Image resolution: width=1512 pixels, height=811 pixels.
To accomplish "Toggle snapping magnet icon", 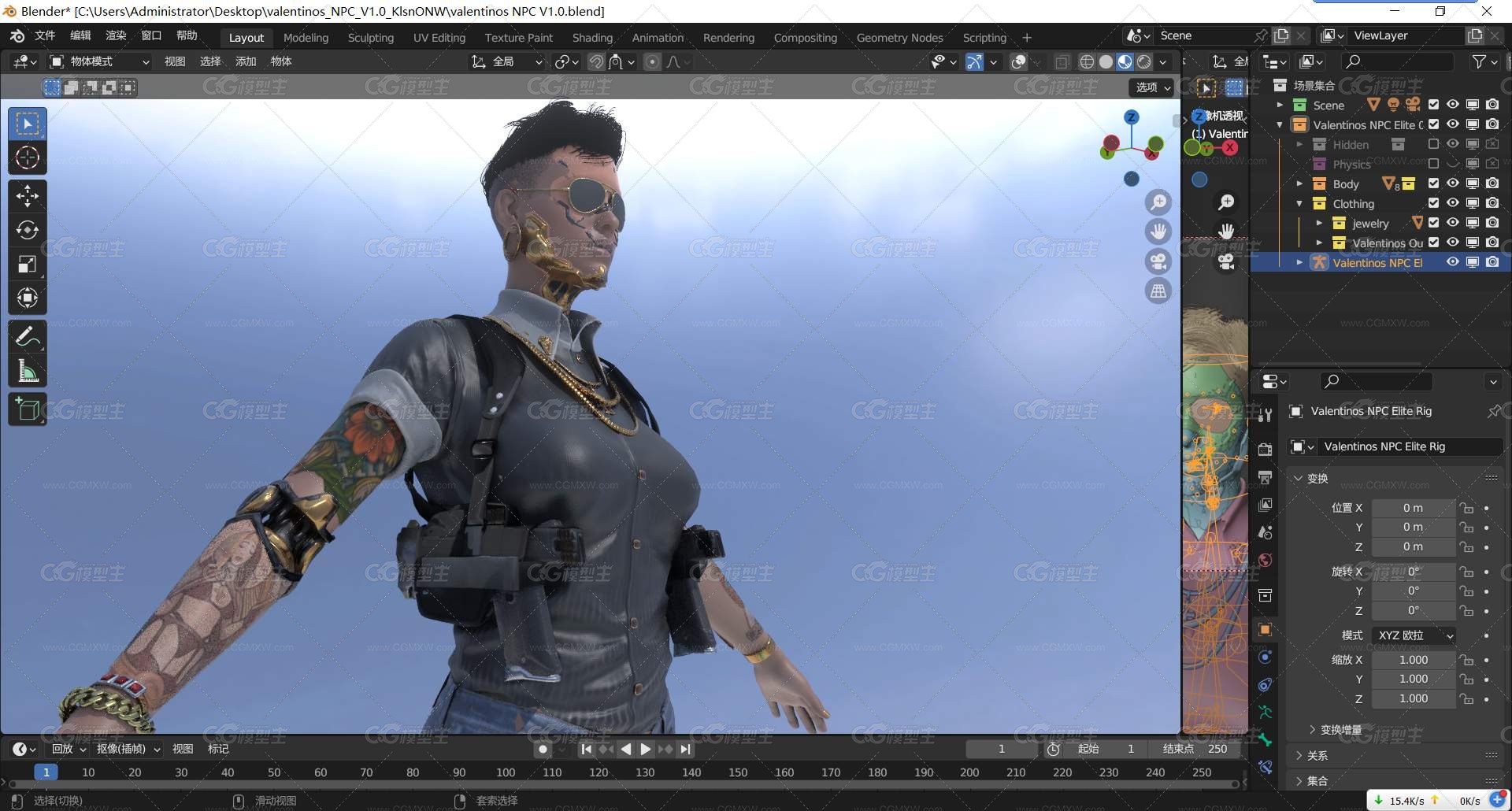I will (x=596, y=61).
